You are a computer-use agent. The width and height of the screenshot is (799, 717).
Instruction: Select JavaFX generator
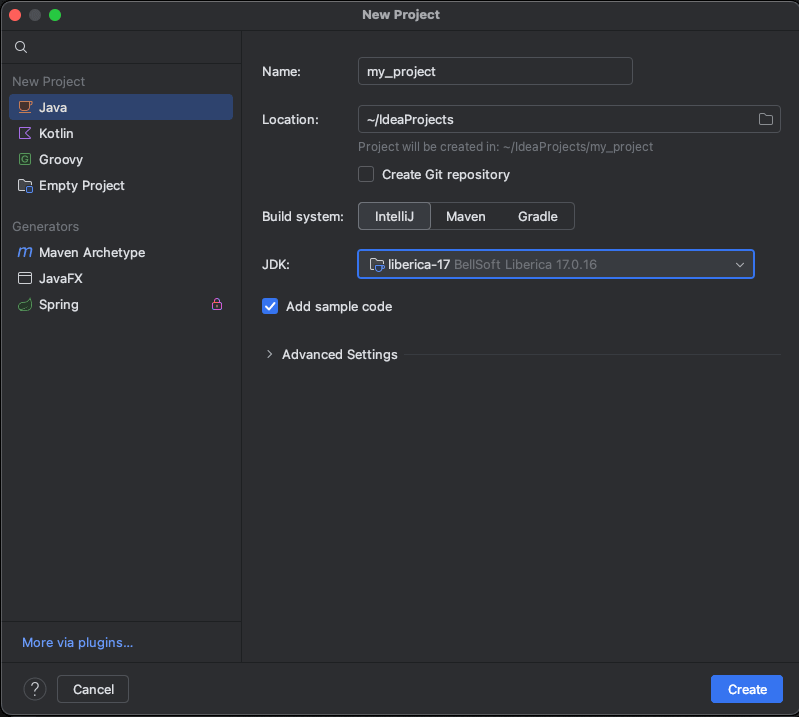point(121,278)
